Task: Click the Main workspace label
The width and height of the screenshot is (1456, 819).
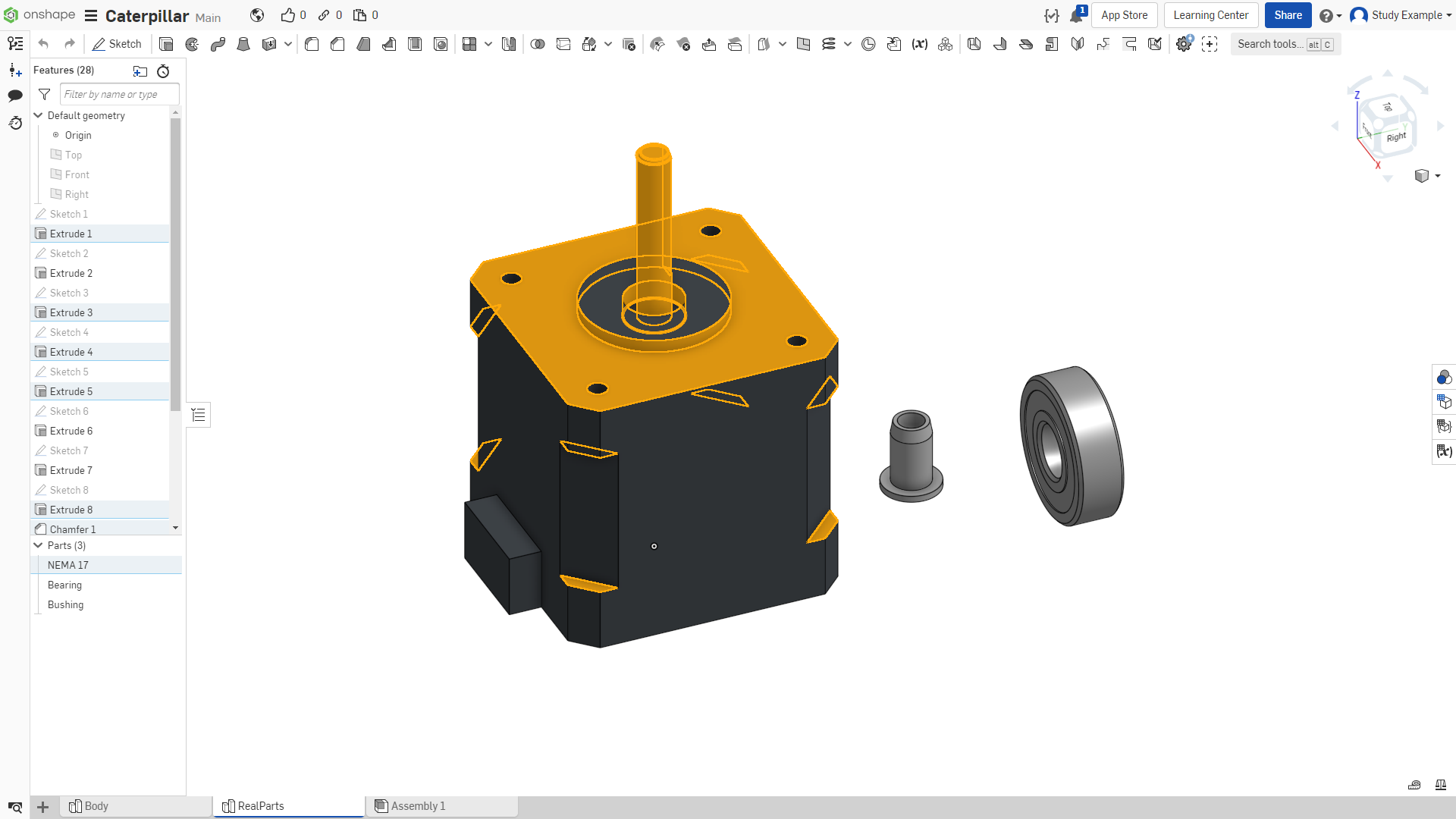Action: [208, 17]
